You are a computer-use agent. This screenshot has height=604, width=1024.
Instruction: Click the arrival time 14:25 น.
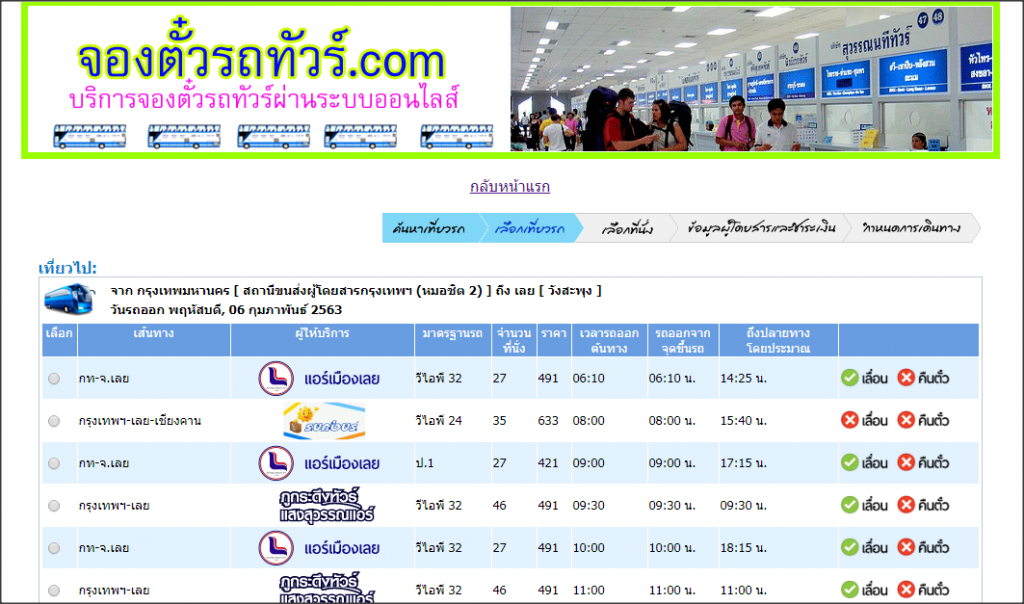[743, 378]
